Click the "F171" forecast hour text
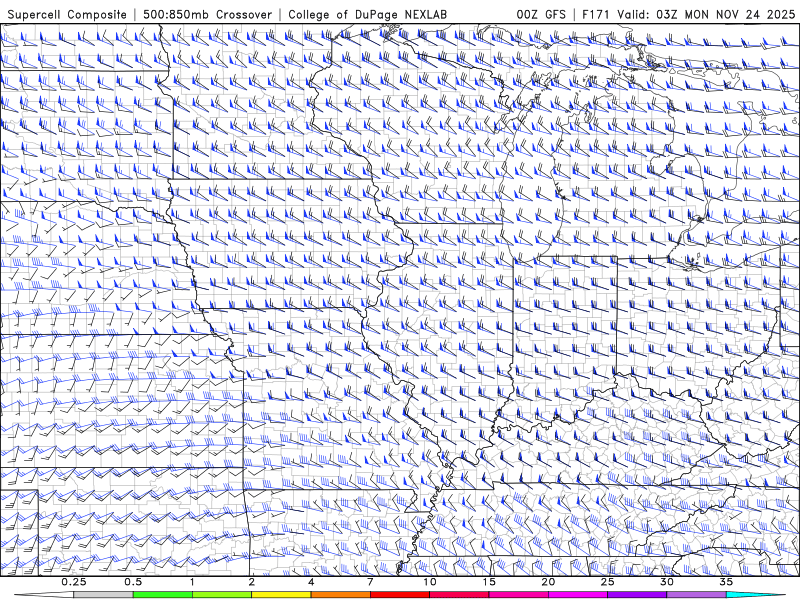 click(596, 14)
